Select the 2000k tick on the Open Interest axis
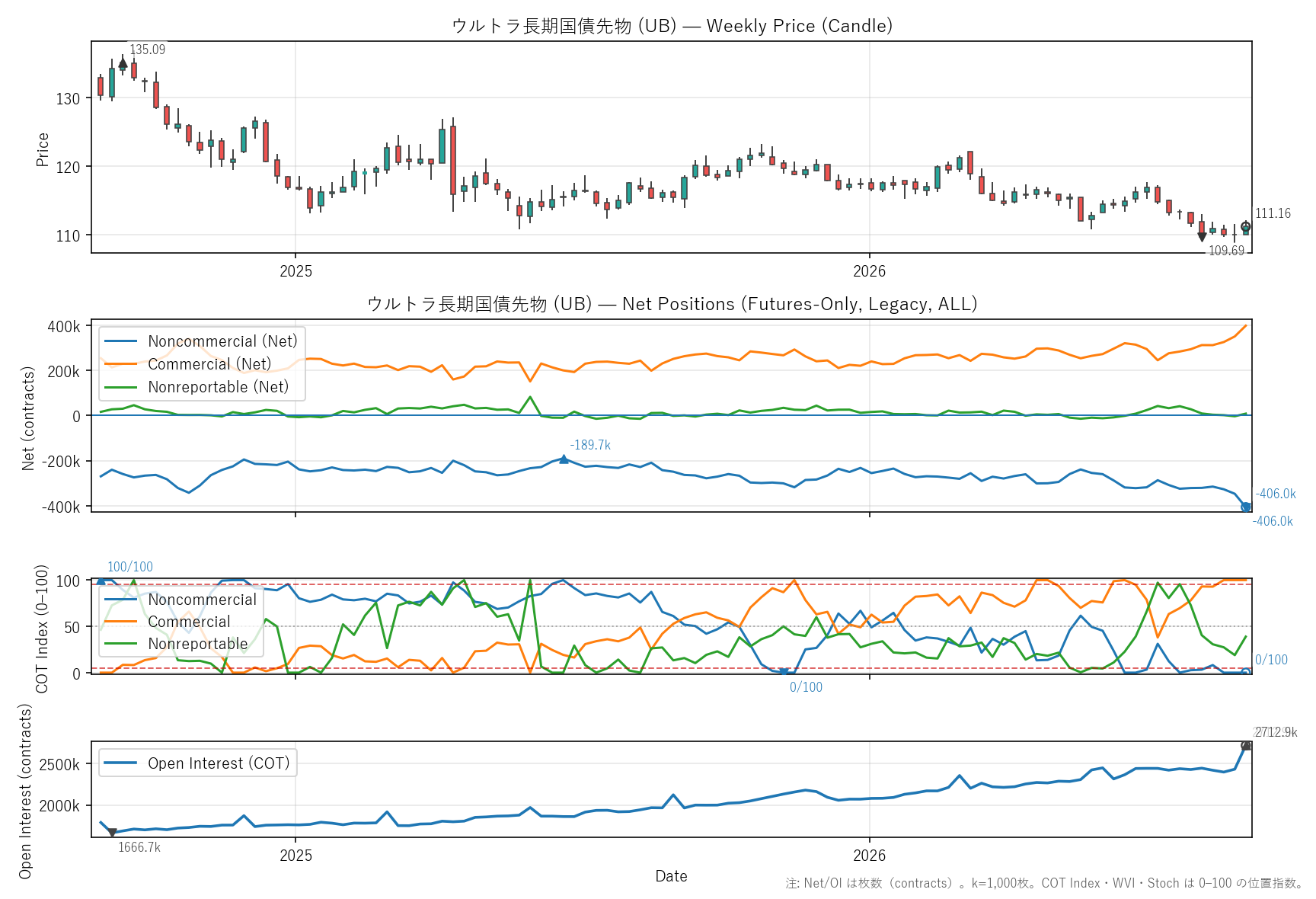This screenshot has height=899, width=1316. (59, 806)
